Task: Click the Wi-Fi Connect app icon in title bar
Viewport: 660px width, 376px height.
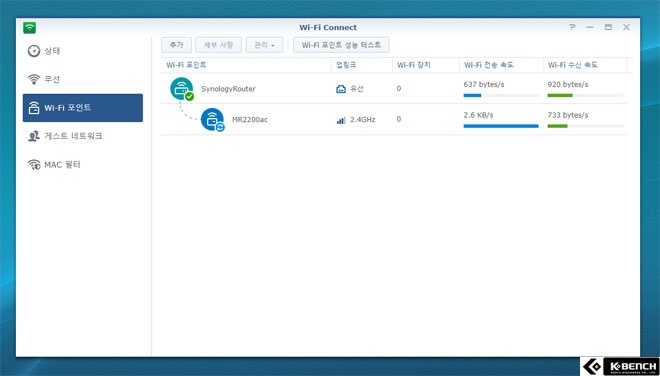Action: click(x=29, y=28)
